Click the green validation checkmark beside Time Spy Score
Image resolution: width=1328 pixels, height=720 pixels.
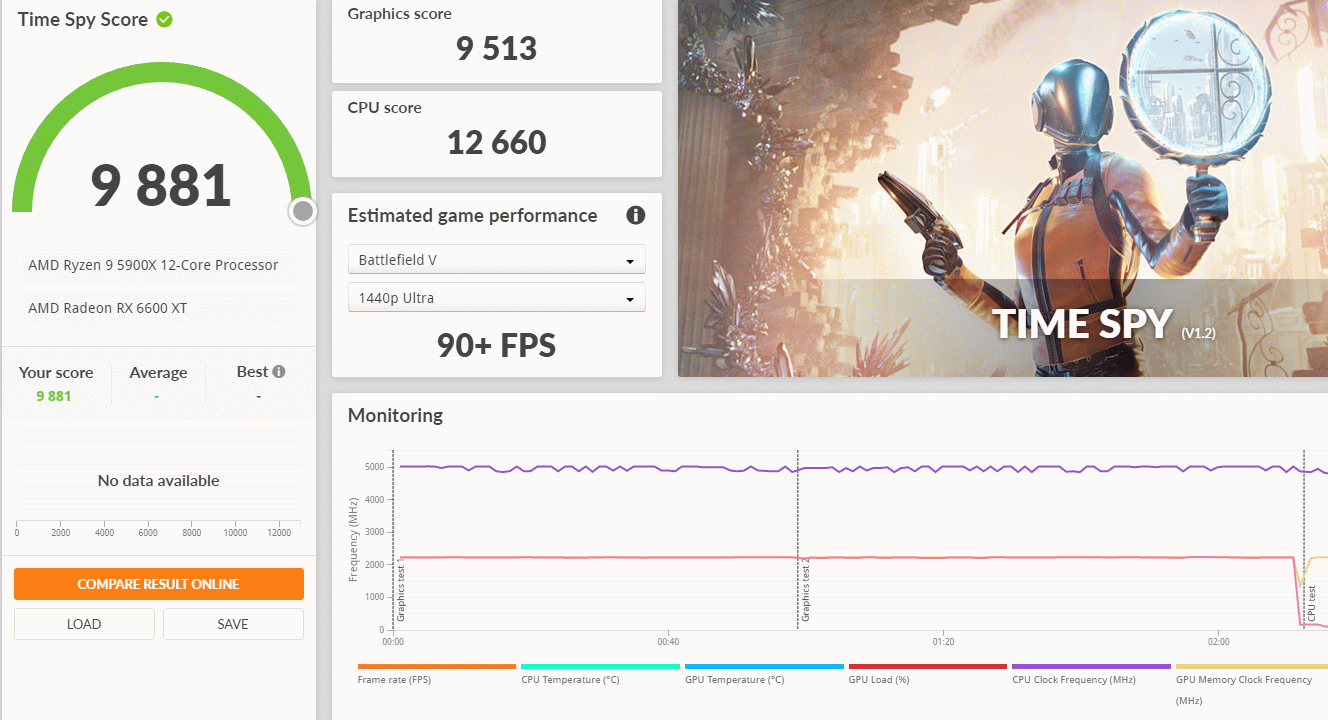click(164, 19)
